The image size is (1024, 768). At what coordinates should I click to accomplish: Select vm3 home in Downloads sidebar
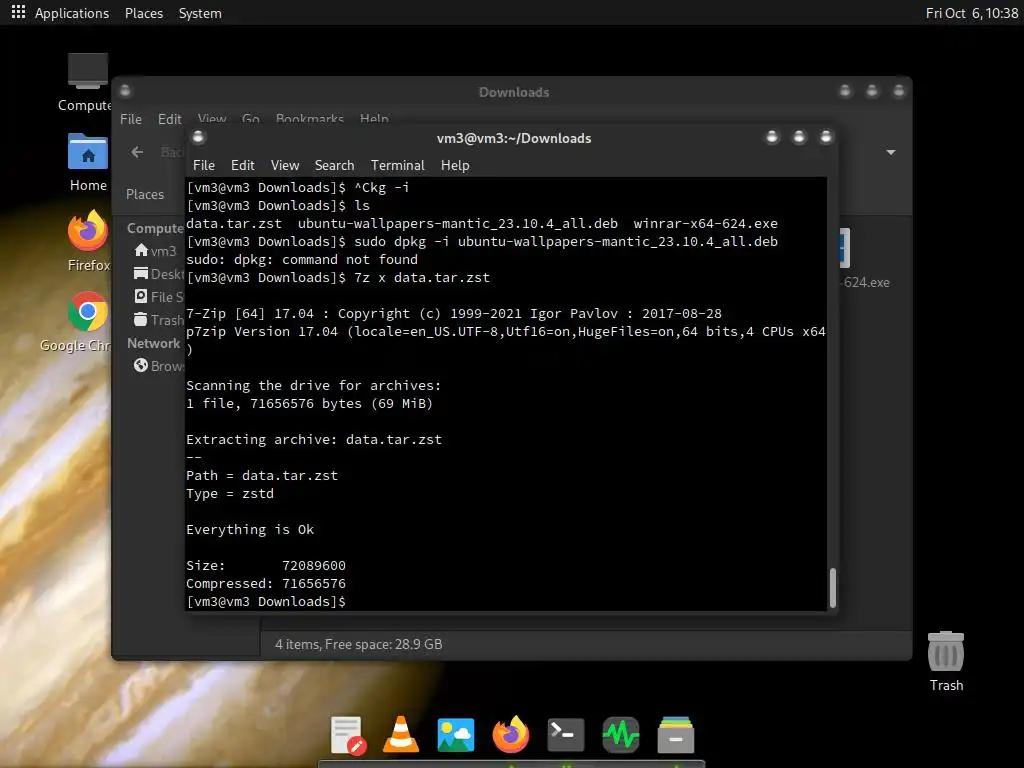tap(155, 251)
